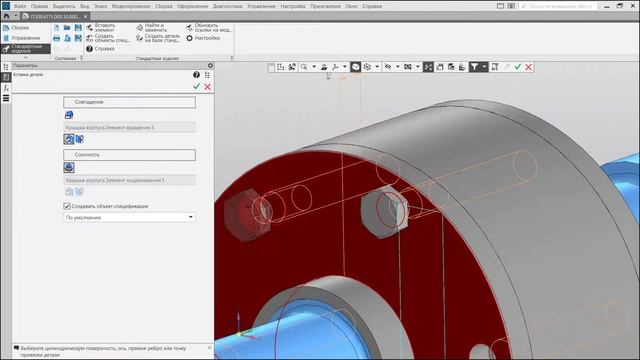This screenshot has width=640, height=360.
Task: Toggle Создавать объект спецификации checkbox
Action: (x=67, y=206)
